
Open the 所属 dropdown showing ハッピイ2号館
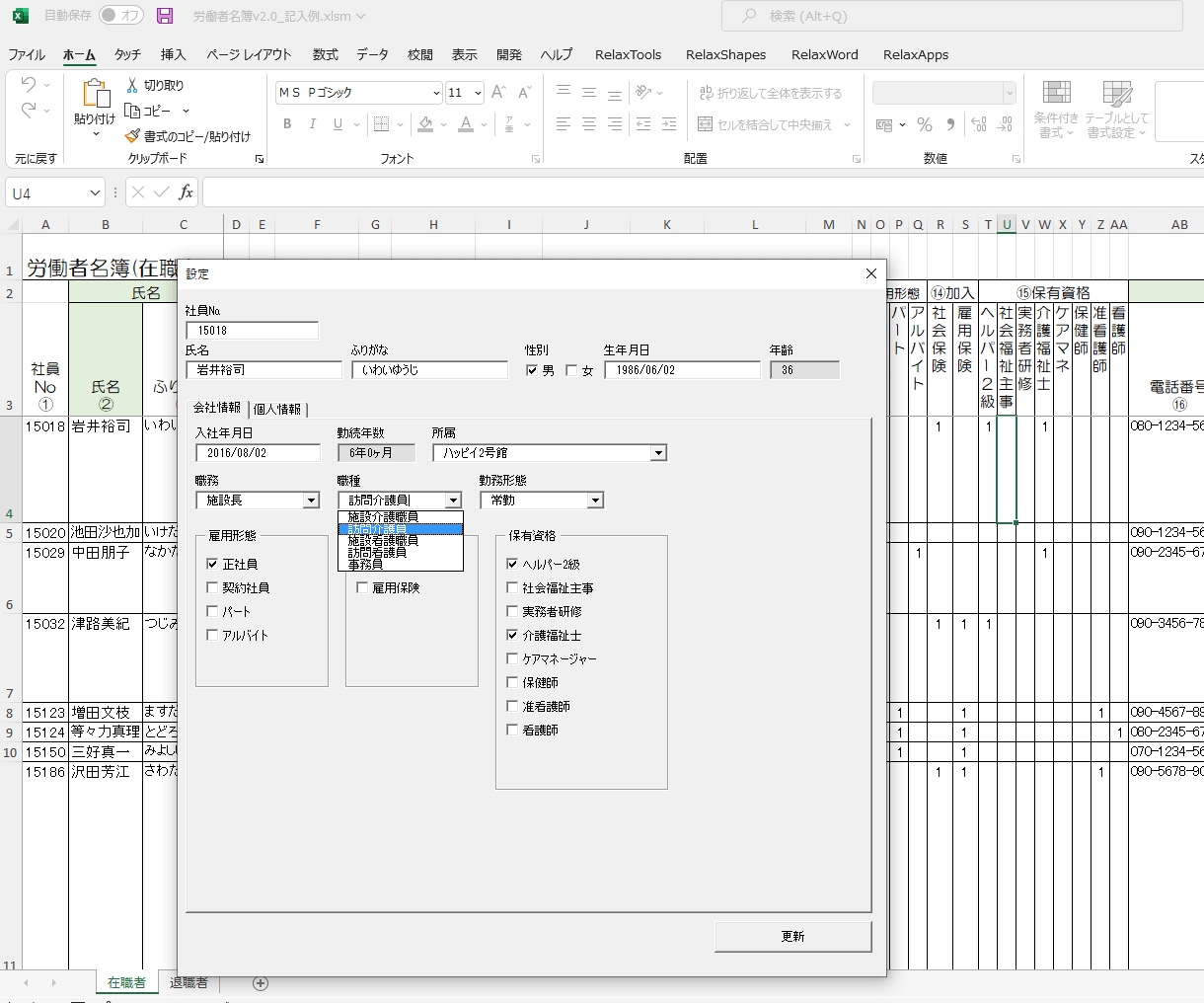[x=658, y=453]
